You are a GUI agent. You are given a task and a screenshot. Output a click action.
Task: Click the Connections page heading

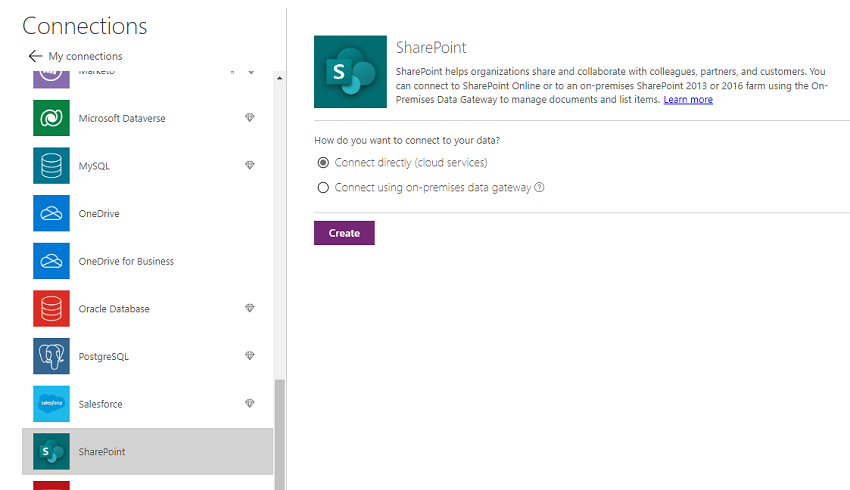(85, 26)
